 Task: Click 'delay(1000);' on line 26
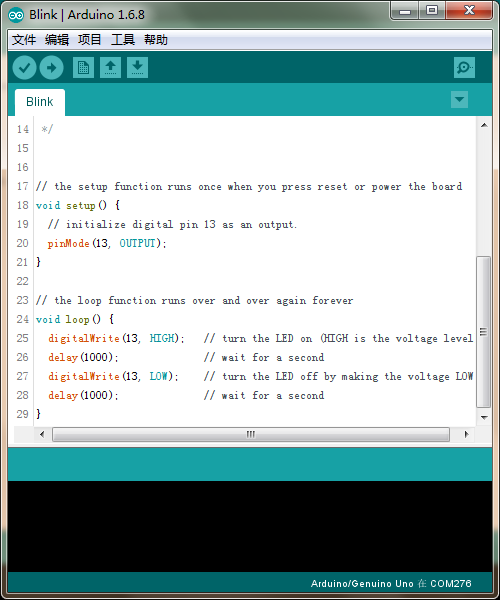[83, 357]
